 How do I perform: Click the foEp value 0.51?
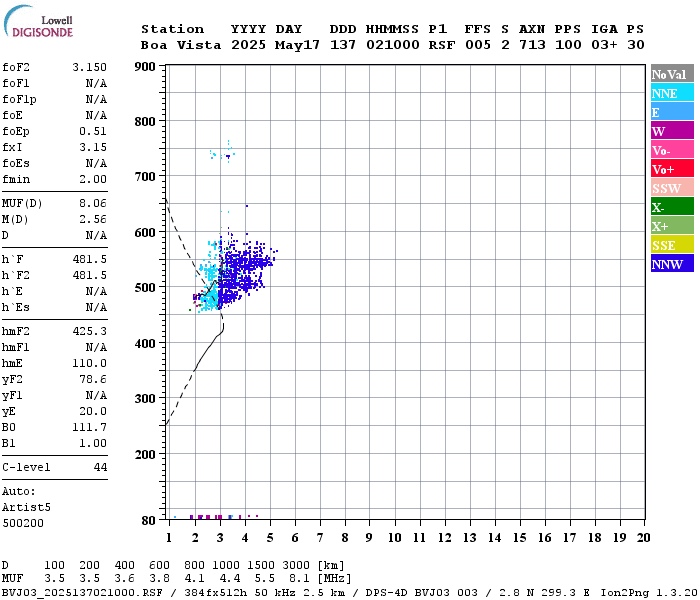(93, 131)
